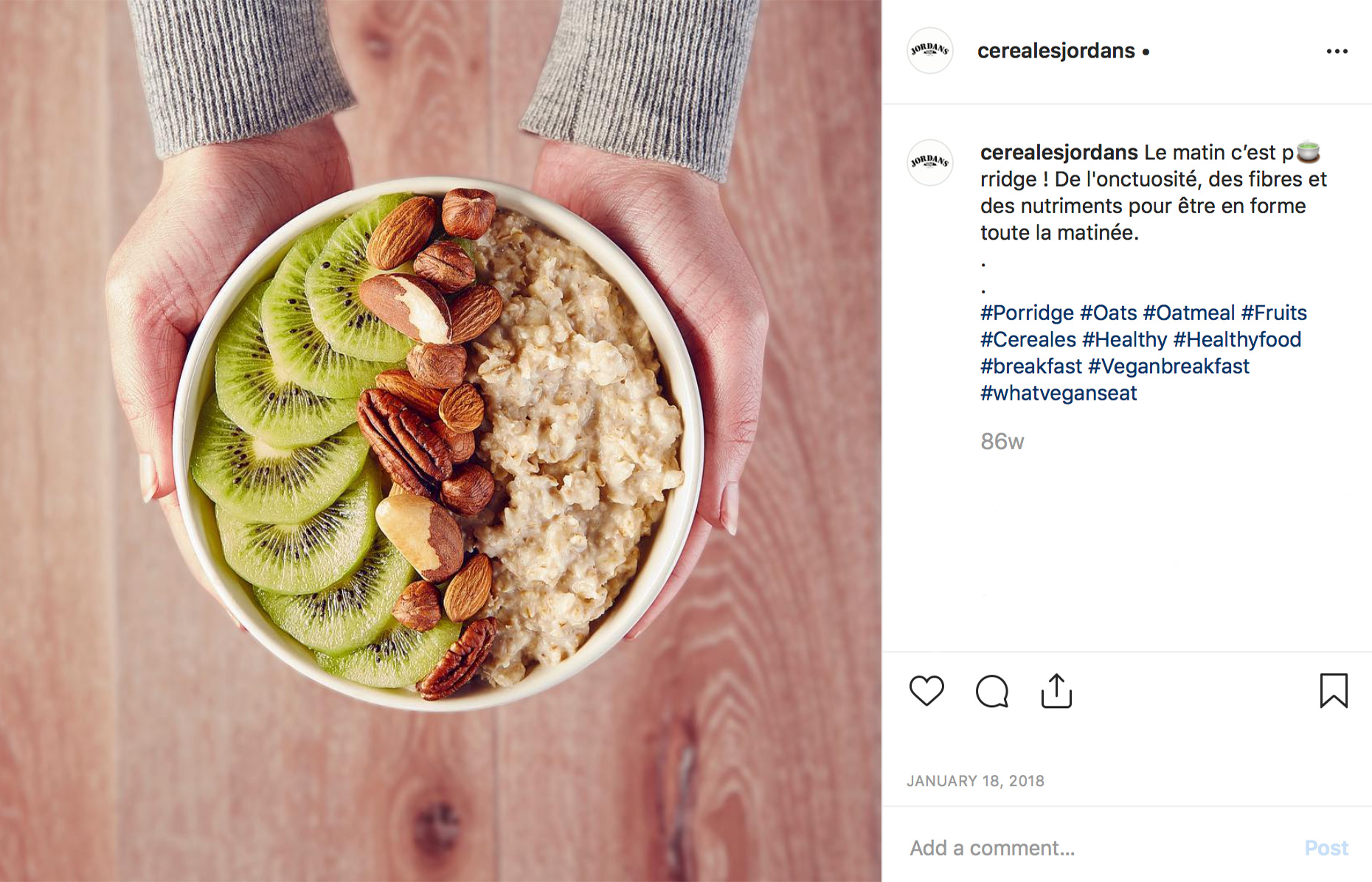Click the Jordans avatar beside the caption
This screenshot has height=882, width=1372.
click(929, 162)
